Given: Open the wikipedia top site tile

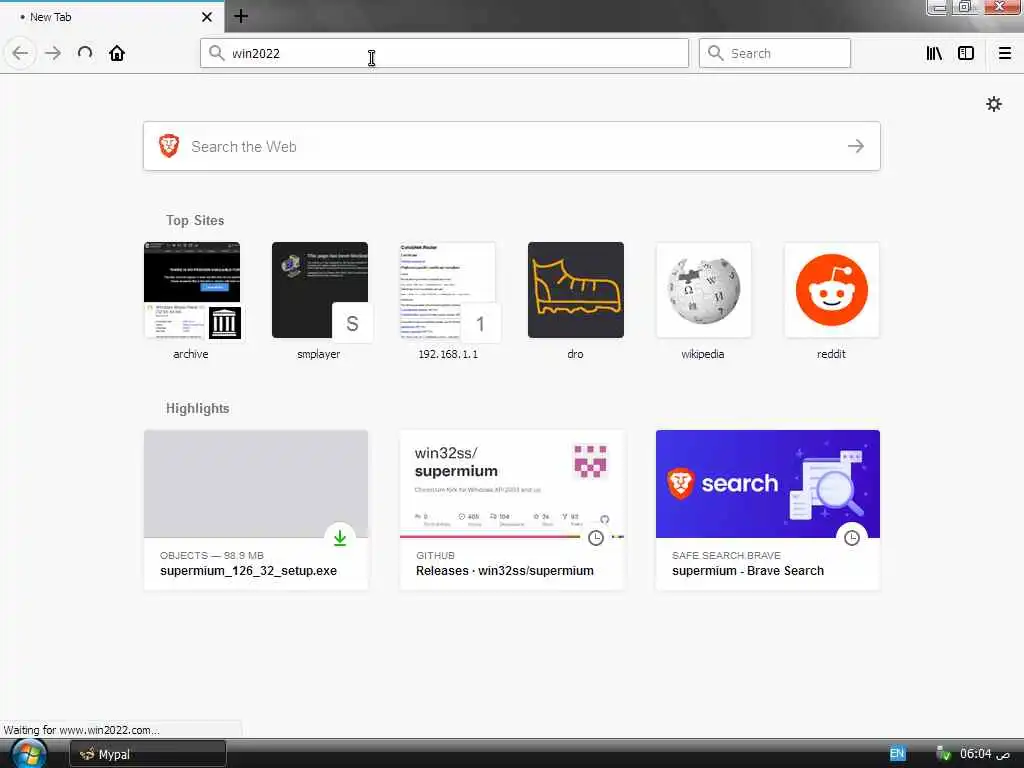Looking at the screenshot, I should pyautogui.click(x=704, y=290).
